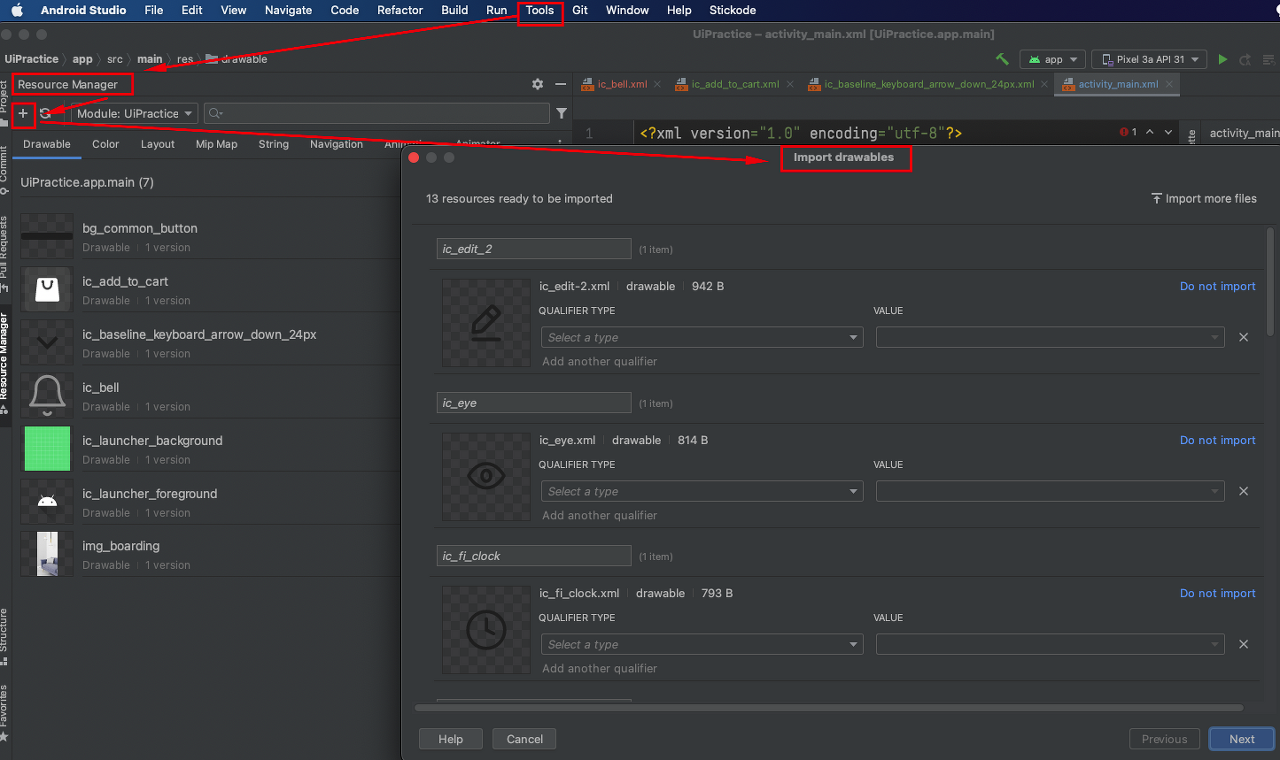Edit the ic_edit_2 resource name field
This screenshot has width=1280, height=760.
point(534,249)
